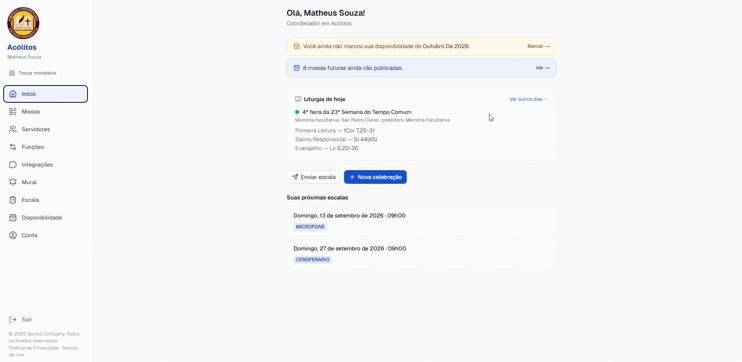This screenshot has width=742, height=362.
Task: Click the Olá, Matheus Souza! greeting
Action: point(326,13)
